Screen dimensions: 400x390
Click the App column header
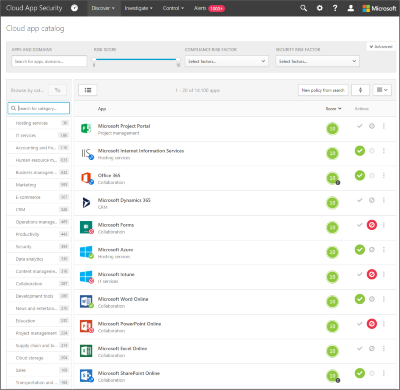click(102, 109)
